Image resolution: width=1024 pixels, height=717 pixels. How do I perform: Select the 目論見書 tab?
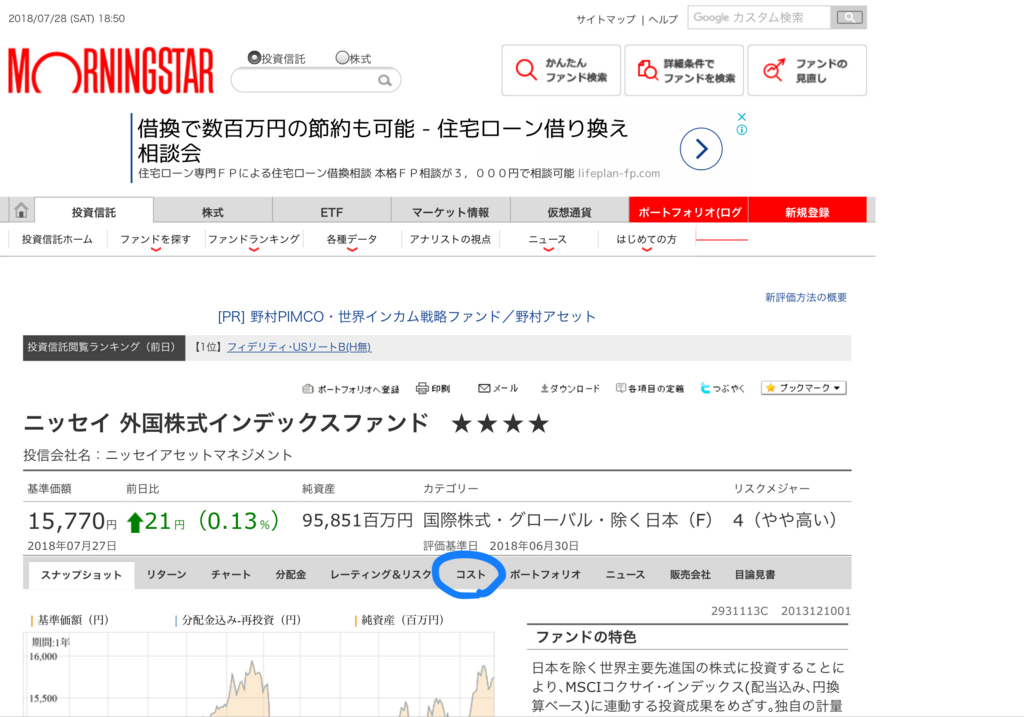(755, 575)
